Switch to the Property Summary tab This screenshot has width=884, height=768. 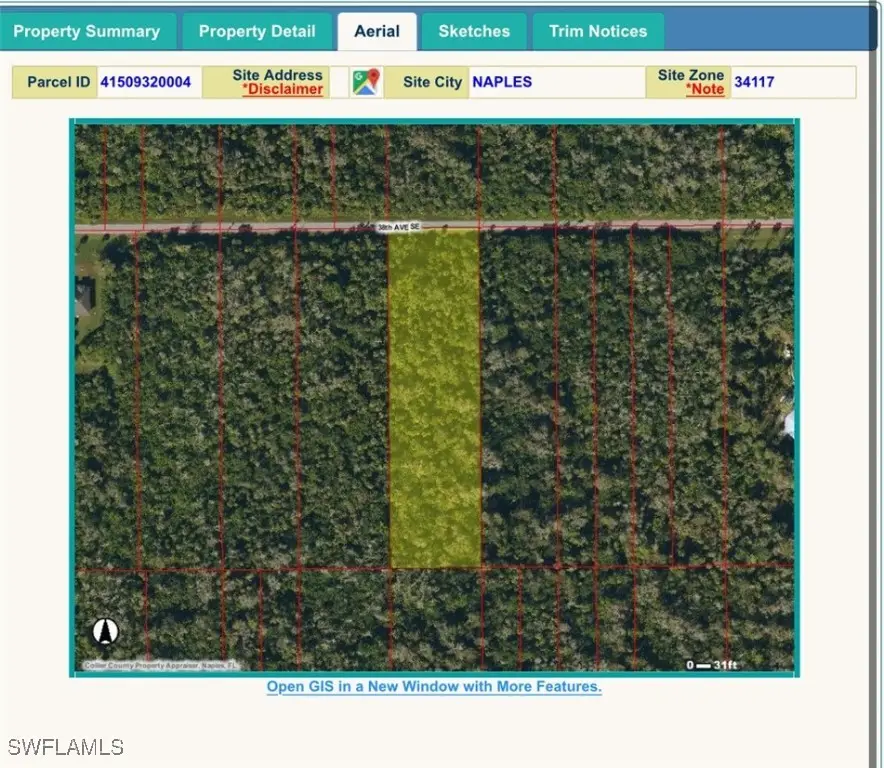[88, 31]
